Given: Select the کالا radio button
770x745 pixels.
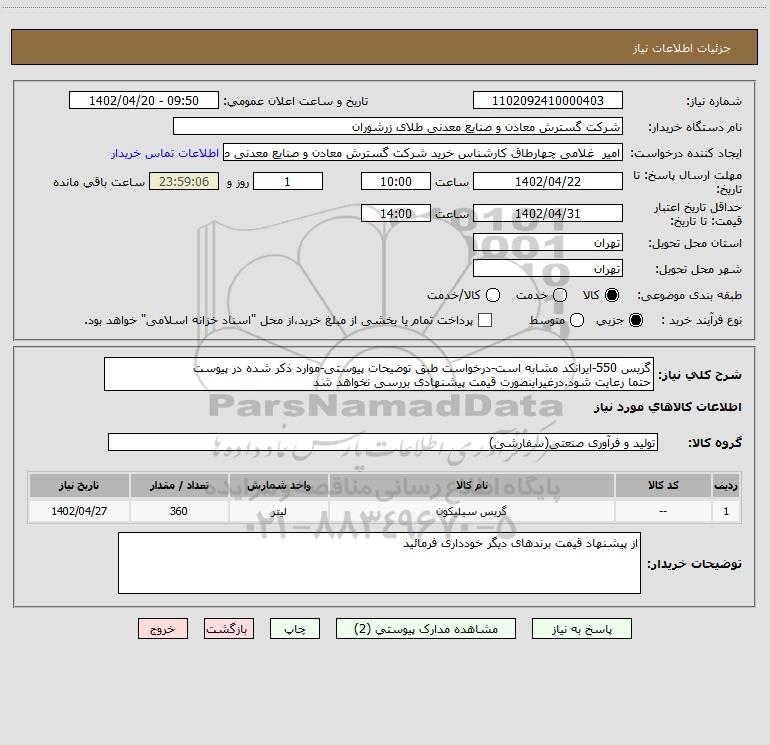Looking at the screenshot, I should tap(612, 295).
